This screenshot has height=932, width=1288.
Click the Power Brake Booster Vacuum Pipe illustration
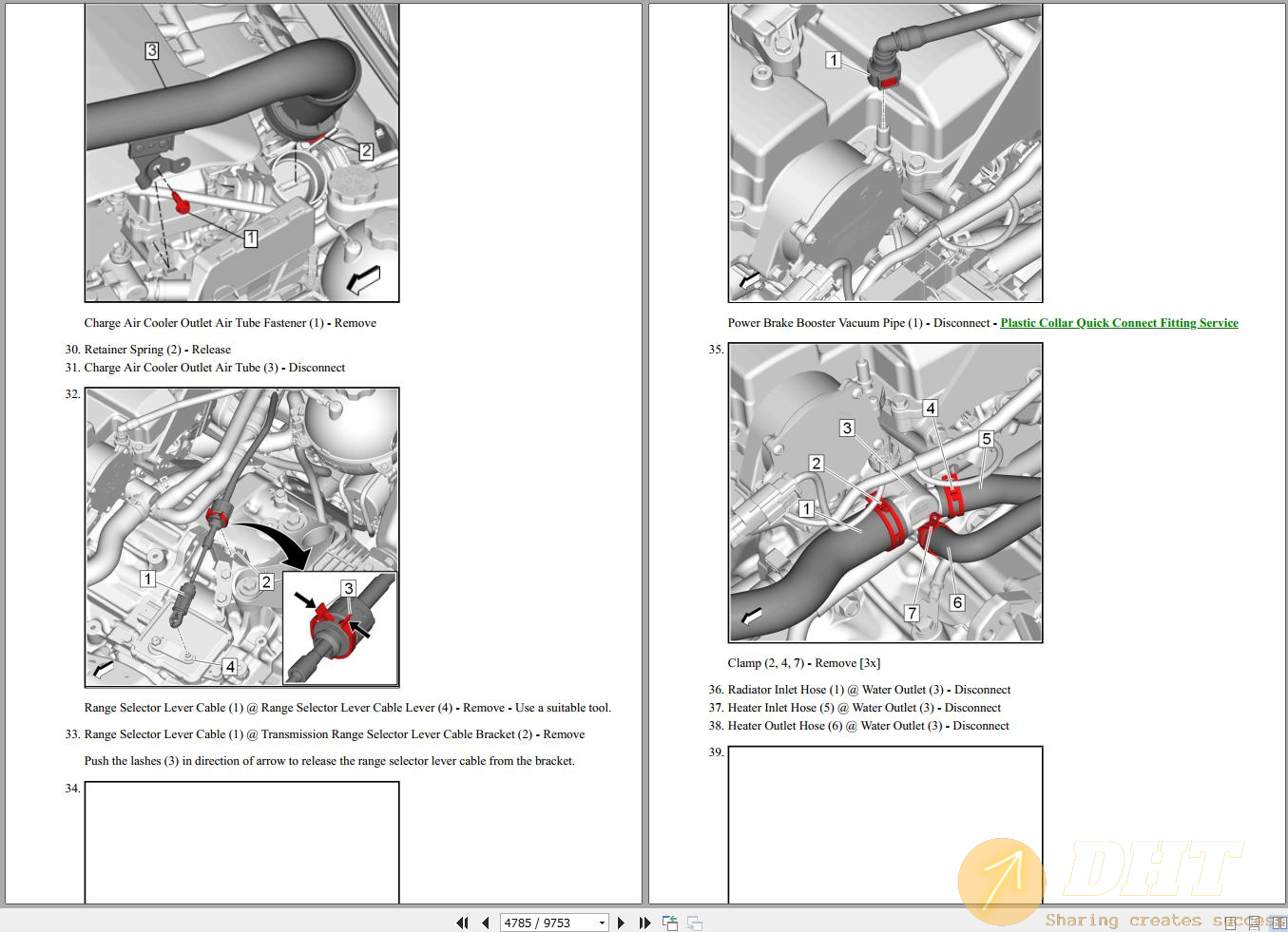(885, 153)
